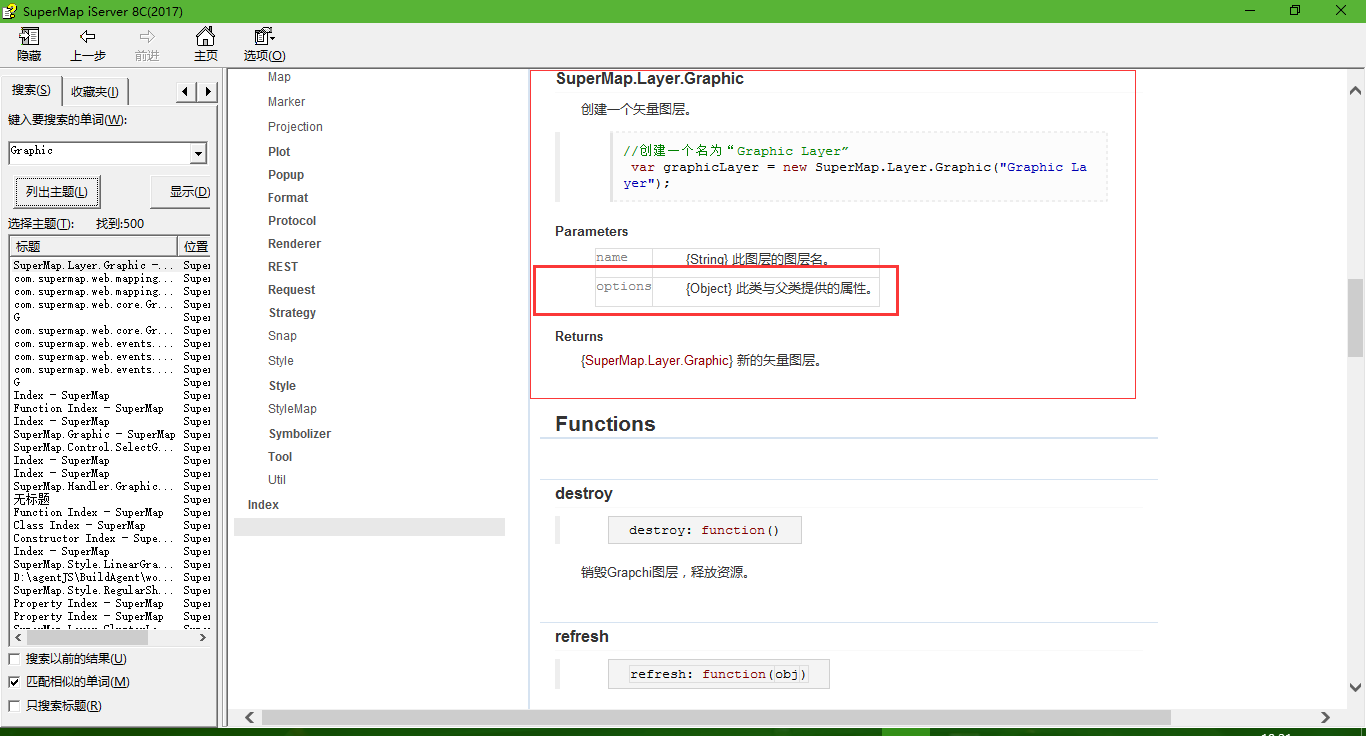Image resolution: width=1366 pixels, height=736 pixels.
Task: Open the Projection tree entry
Action: click(295, 127)
